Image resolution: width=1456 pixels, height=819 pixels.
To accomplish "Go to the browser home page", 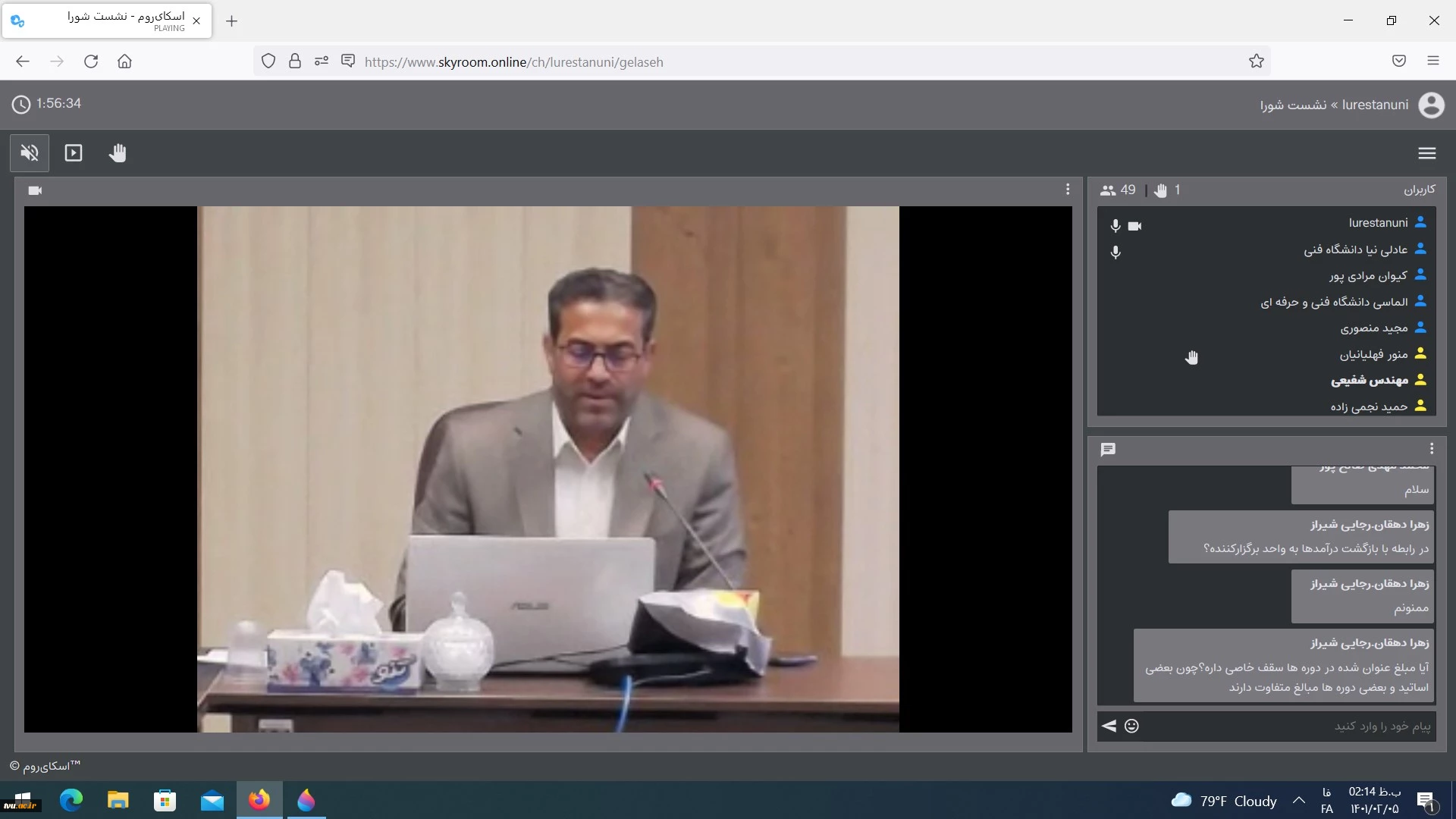I will click(124, 61).
